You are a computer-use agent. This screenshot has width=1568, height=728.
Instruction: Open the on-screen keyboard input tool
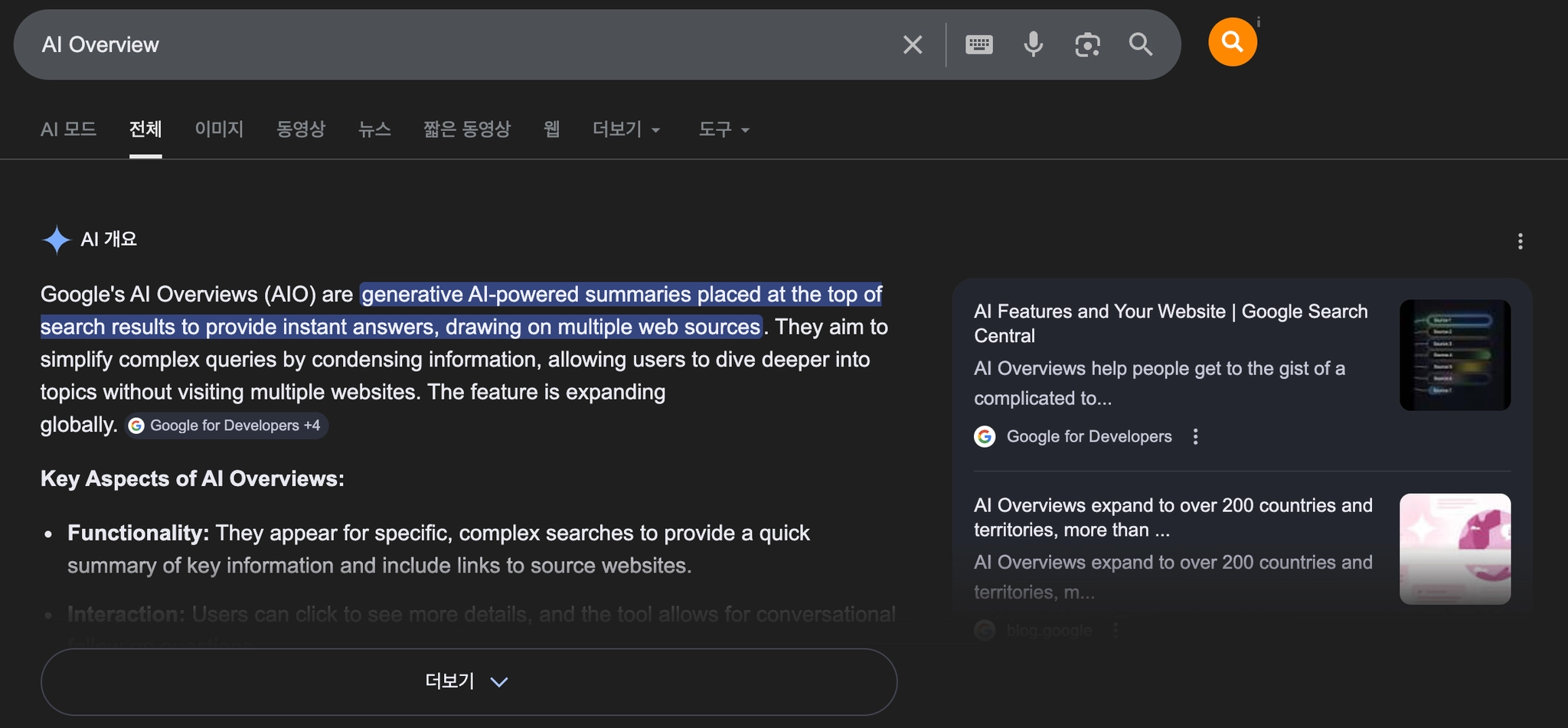click(x=979, y=44)
